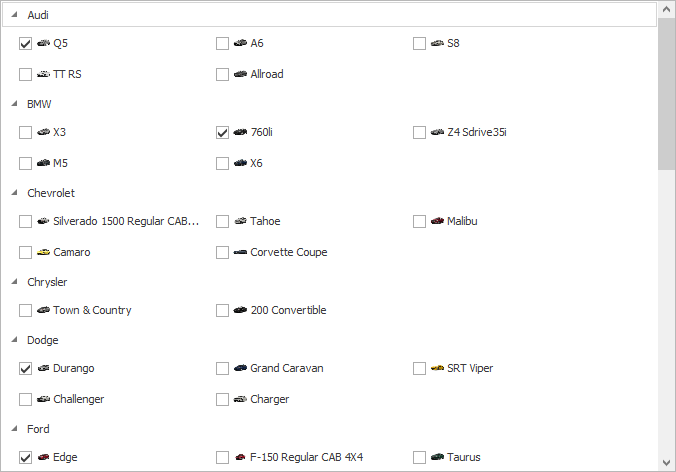Select the BMW group header
The width and height of the screenshot is (676, 472).
click(x=39, y=103)
